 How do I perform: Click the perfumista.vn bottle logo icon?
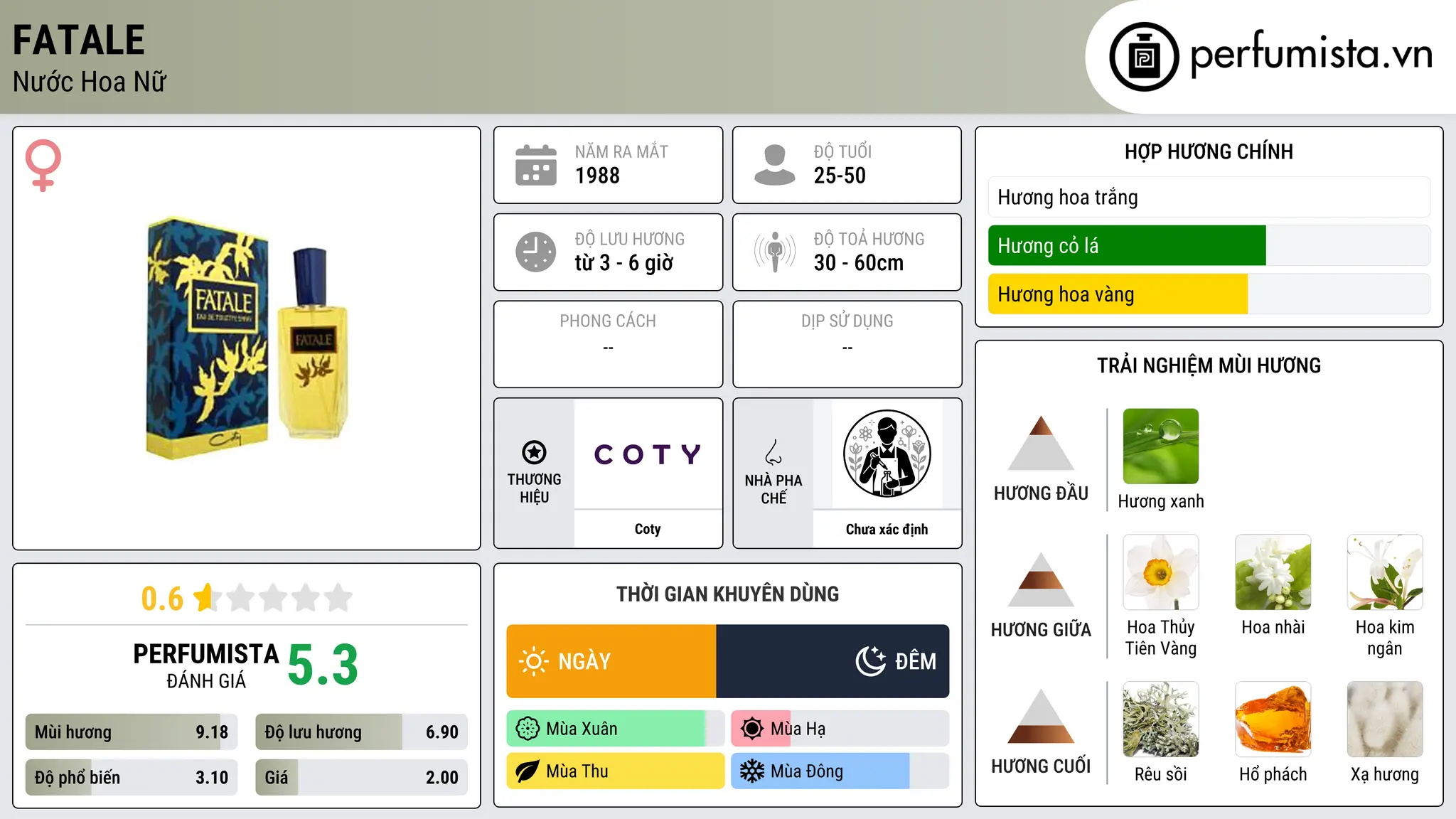point(1144,57)
